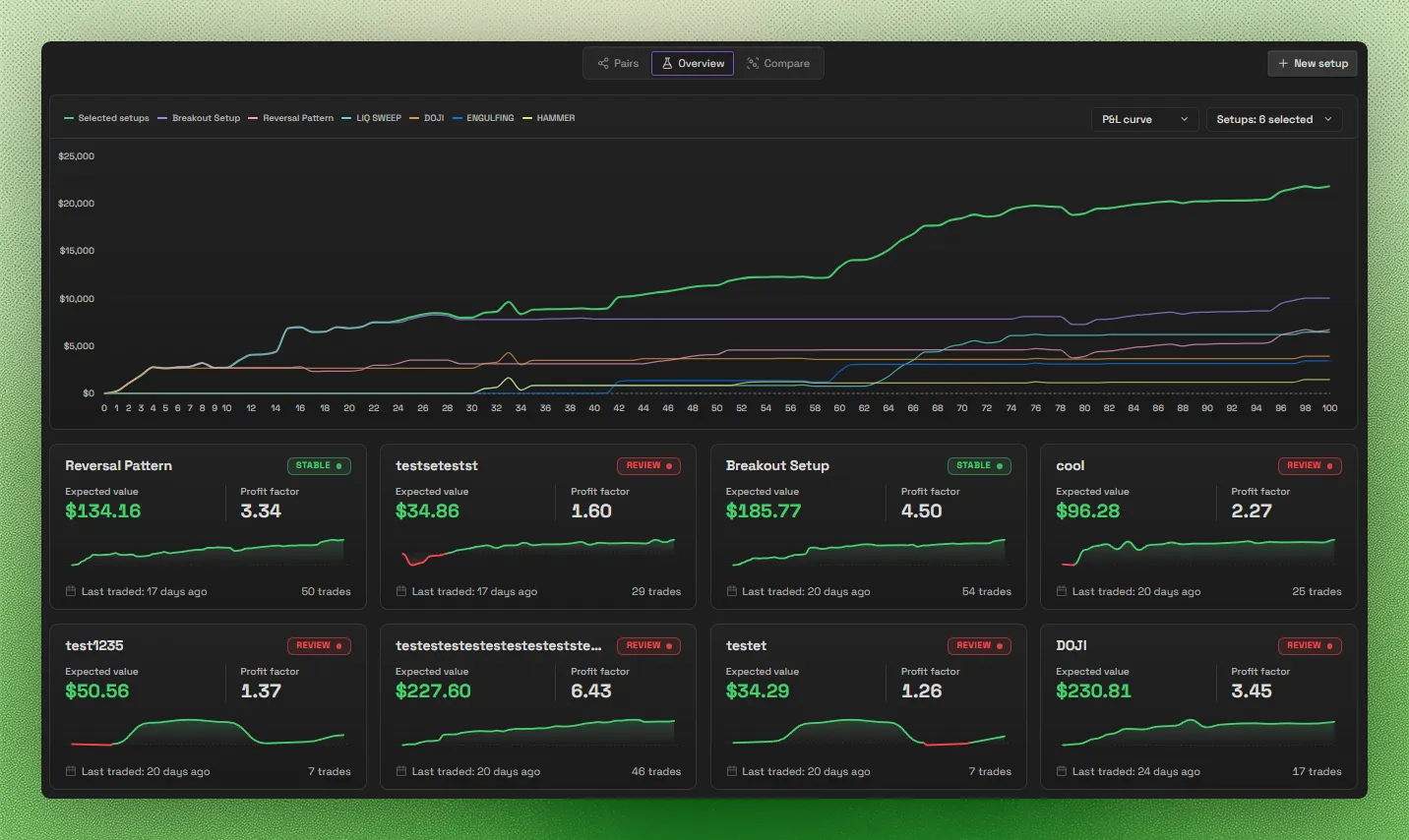Click calendar icon on DOJI card
This screenshot has height=840, width=1409.
coord(1062,771)
